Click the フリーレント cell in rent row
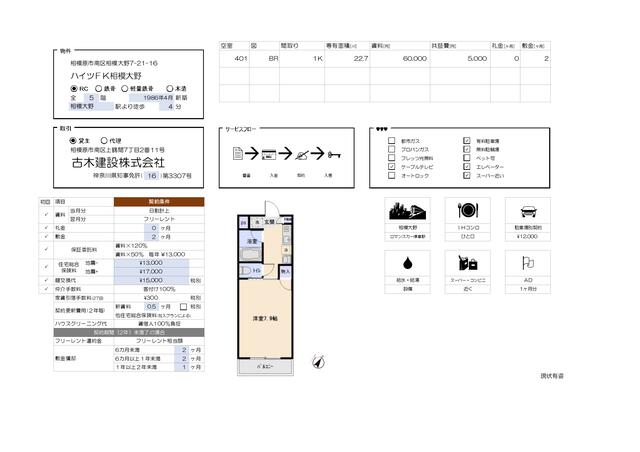Image resolution: width=640 pixels, height=452 pixels. click(159, 219)
